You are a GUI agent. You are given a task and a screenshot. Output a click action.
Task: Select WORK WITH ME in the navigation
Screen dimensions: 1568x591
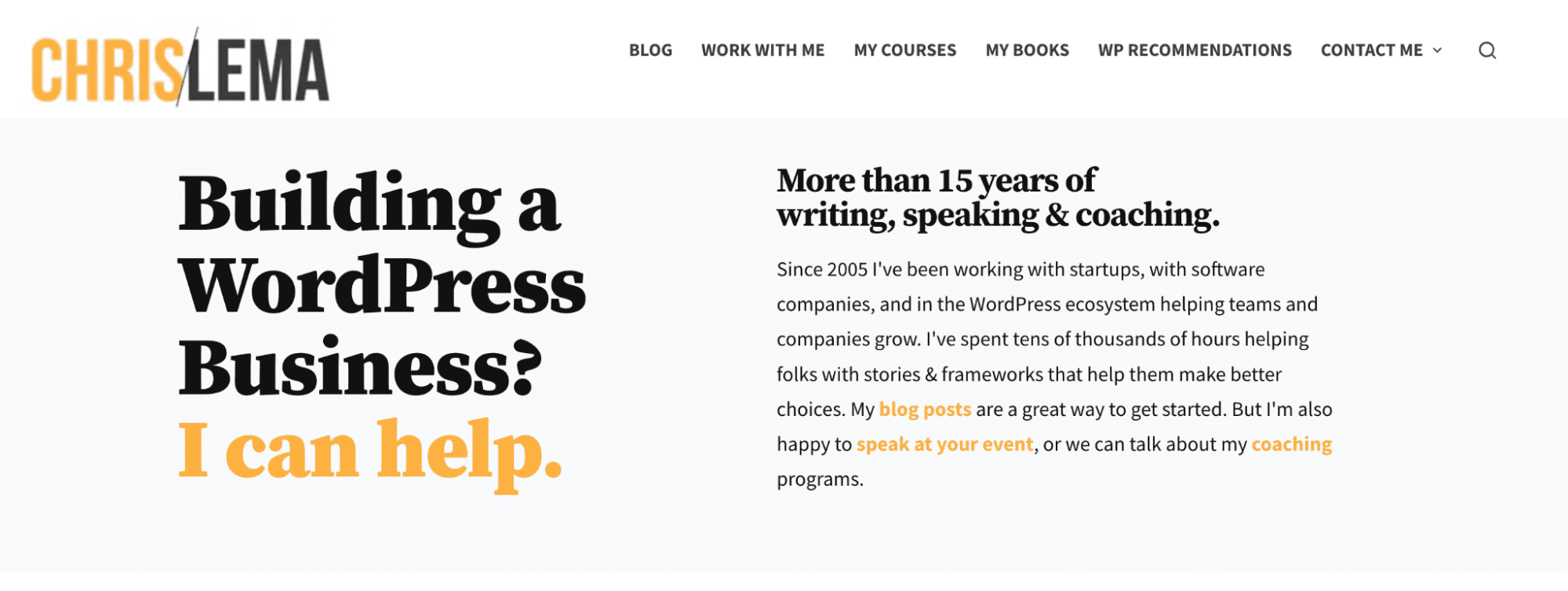(x=762, y=50)
